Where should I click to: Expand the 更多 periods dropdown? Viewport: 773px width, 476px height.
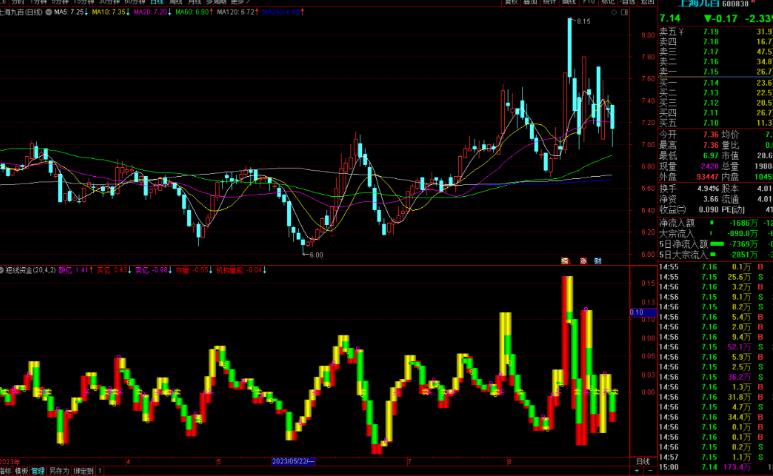pos(240,2)
